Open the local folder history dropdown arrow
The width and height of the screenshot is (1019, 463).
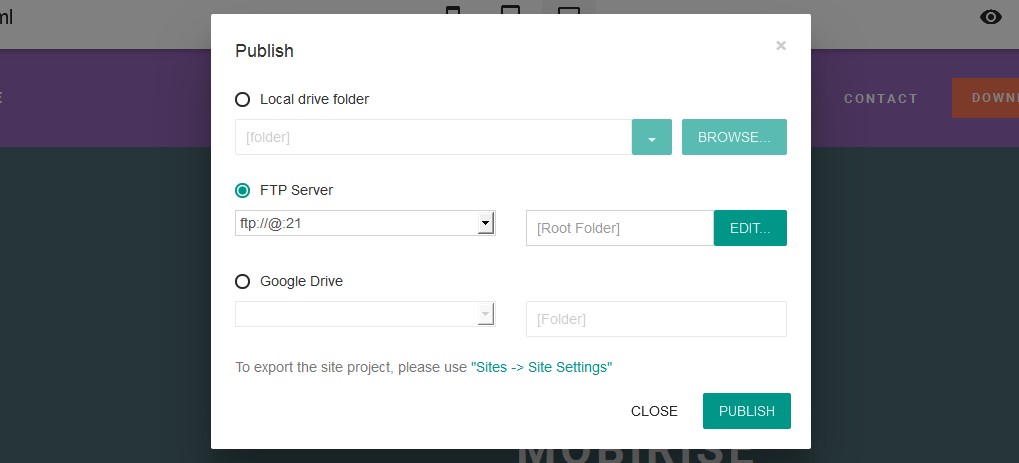[x=651, y=137]
